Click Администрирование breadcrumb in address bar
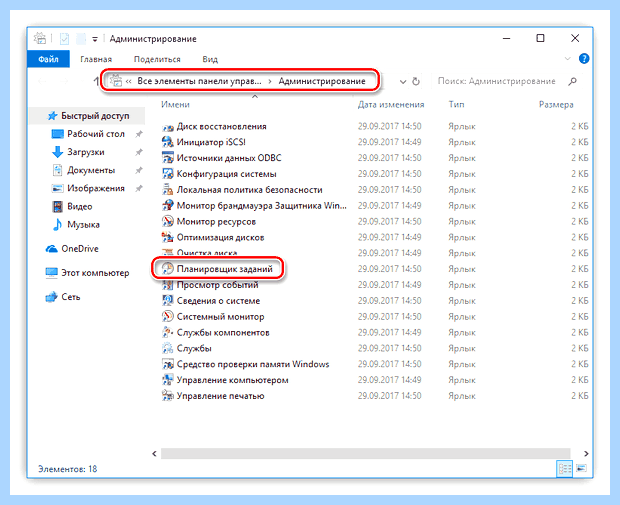The image size is (620, 505). point(322,81)
